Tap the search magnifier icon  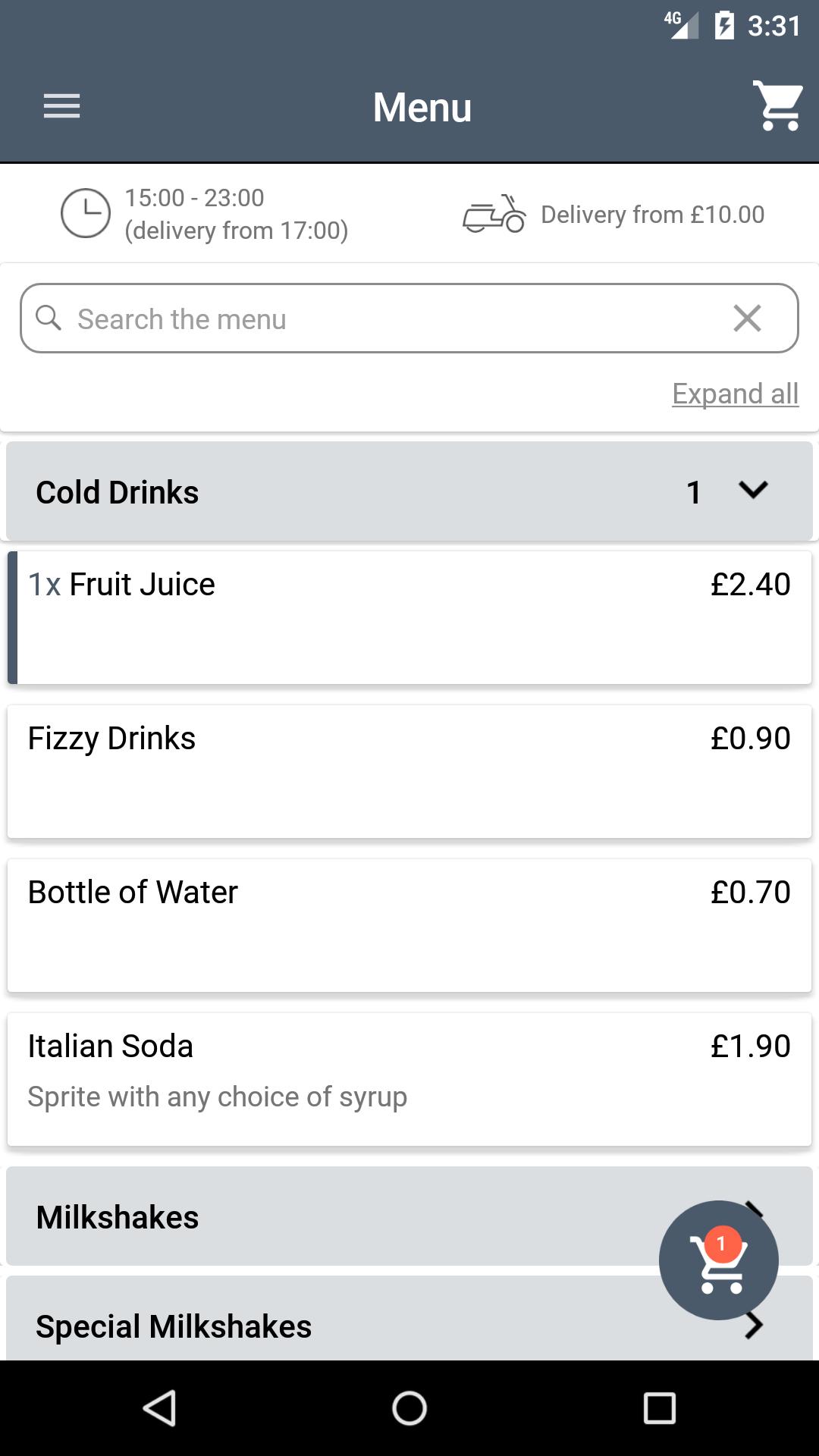(x=49, y=318)
